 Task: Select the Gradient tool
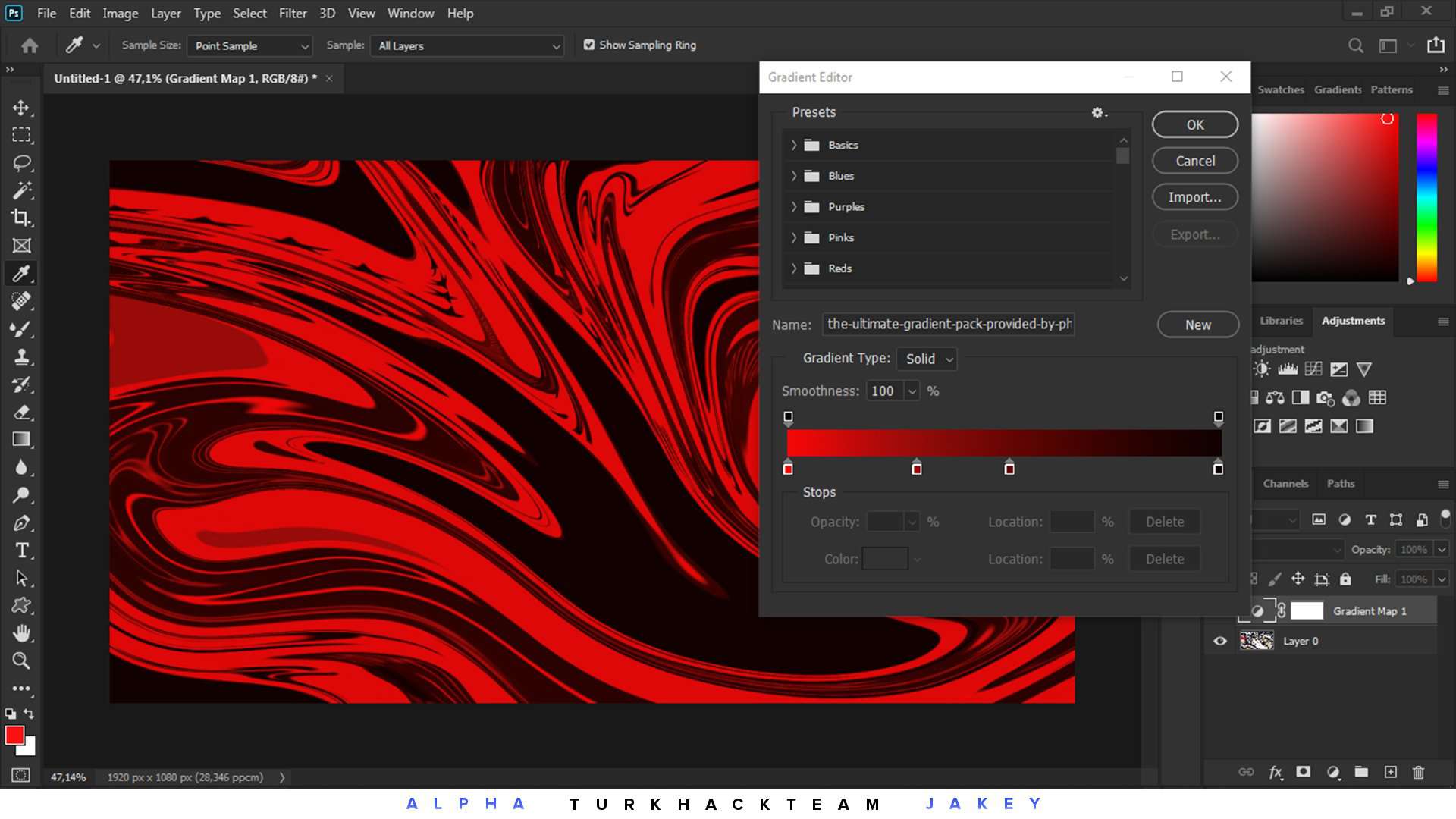click(21, 439)
